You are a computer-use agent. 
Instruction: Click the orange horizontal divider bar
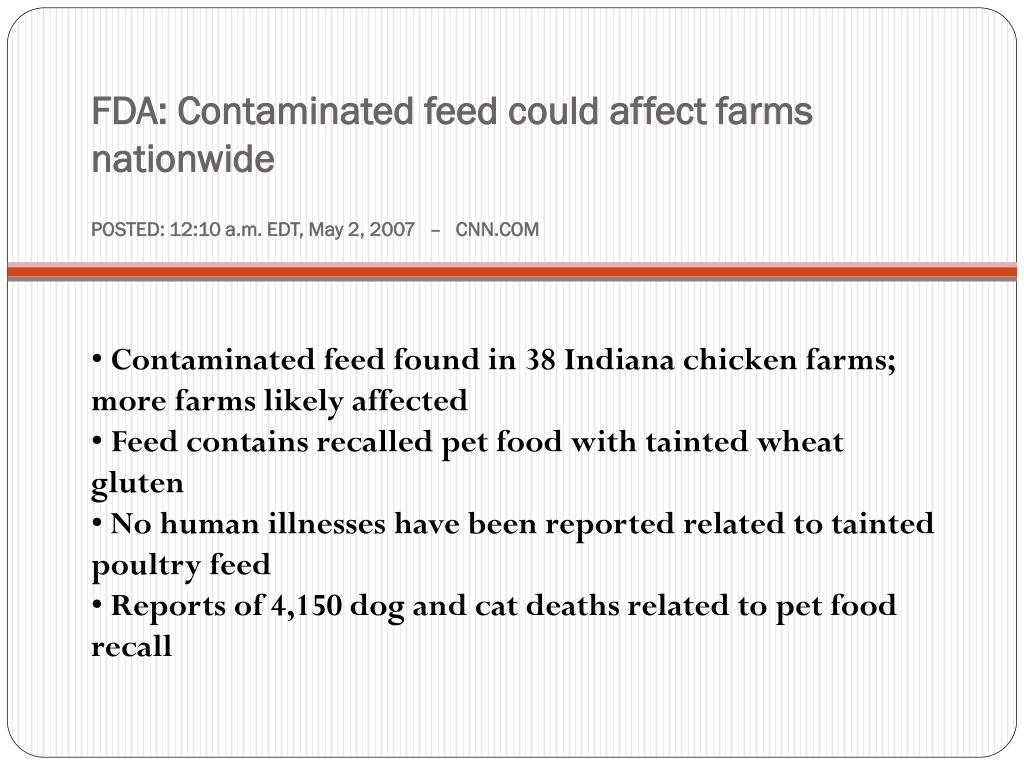tap(512, 270)
